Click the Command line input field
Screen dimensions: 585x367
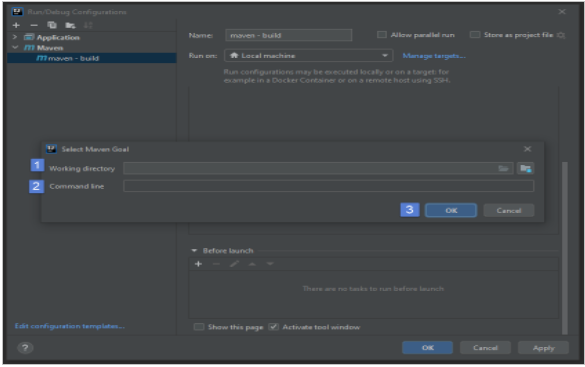coord(329,186)
